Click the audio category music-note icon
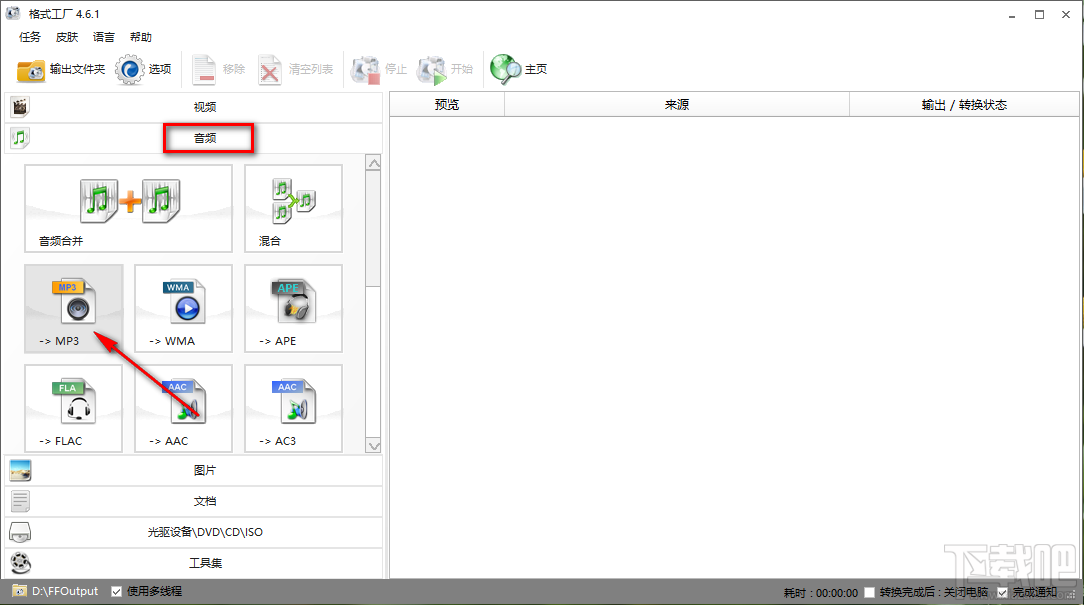The width and height of the screenshot is (1084, 605). click(x=20, y=138)
